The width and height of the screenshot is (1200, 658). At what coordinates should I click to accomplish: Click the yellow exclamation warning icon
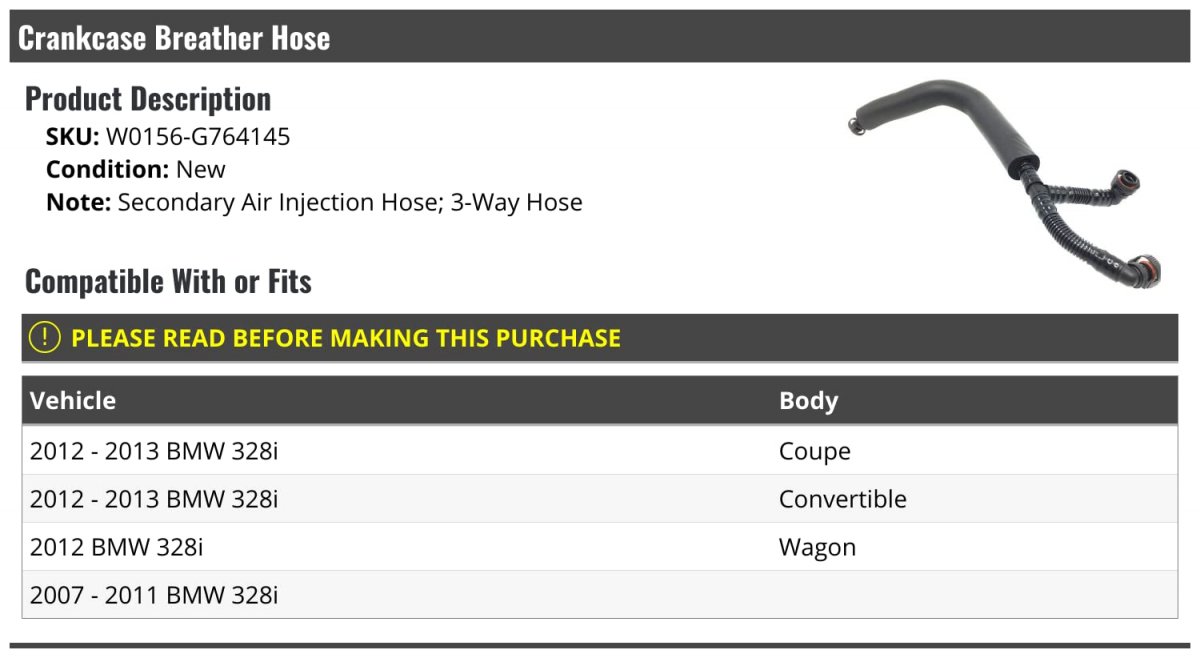pyautogui.click(x=45, y=338)
